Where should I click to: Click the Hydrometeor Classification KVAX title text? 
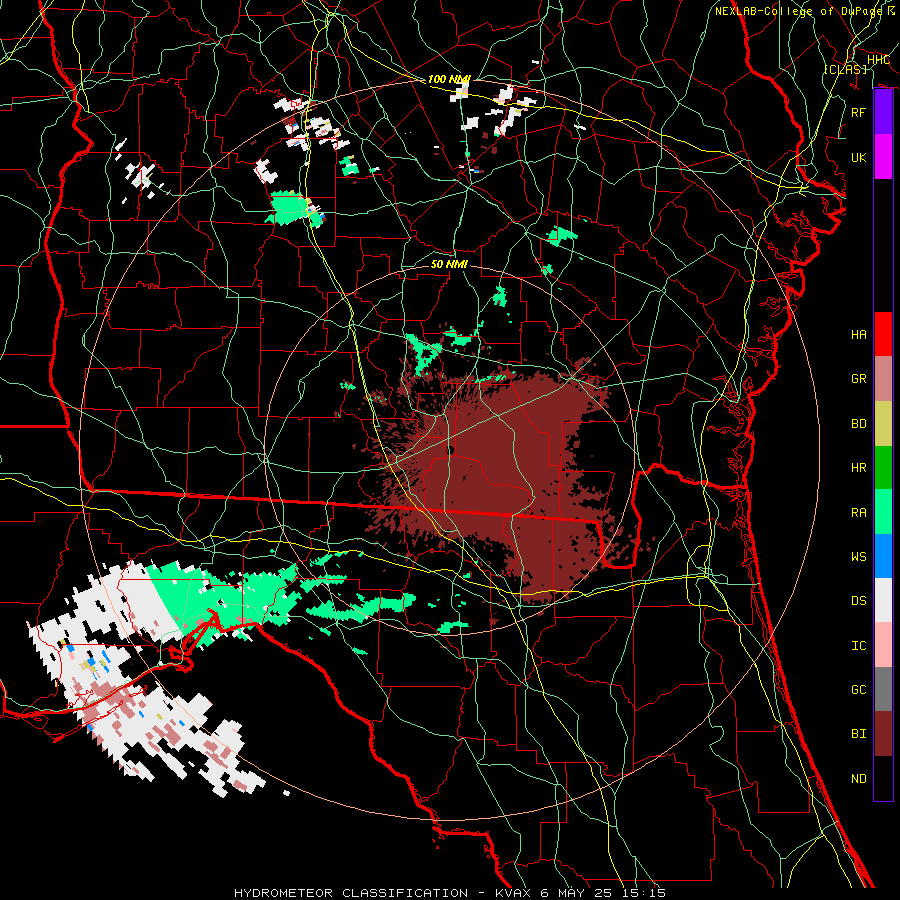click(450, 893)
